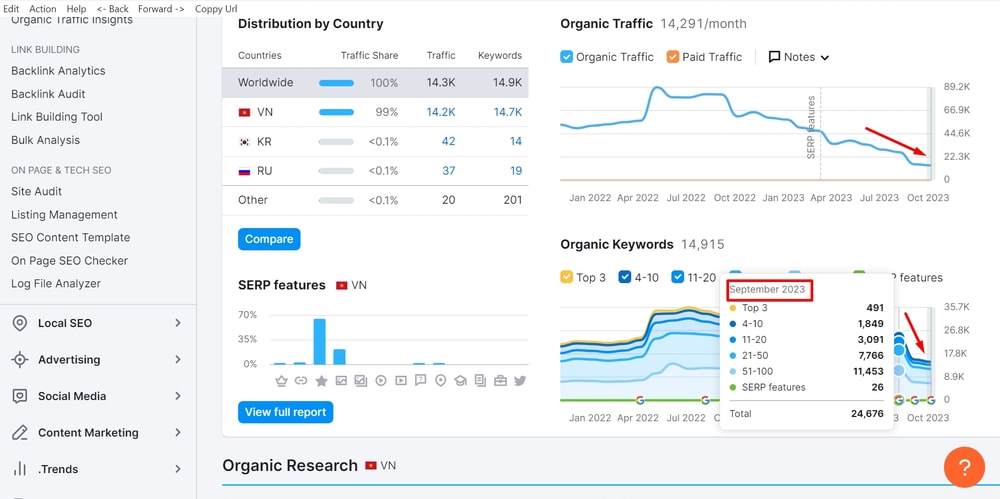The width and height of the screenshot is (1000, 499).
Task: Click the Social Media chat sidebar icon
Action: point(20,396)
